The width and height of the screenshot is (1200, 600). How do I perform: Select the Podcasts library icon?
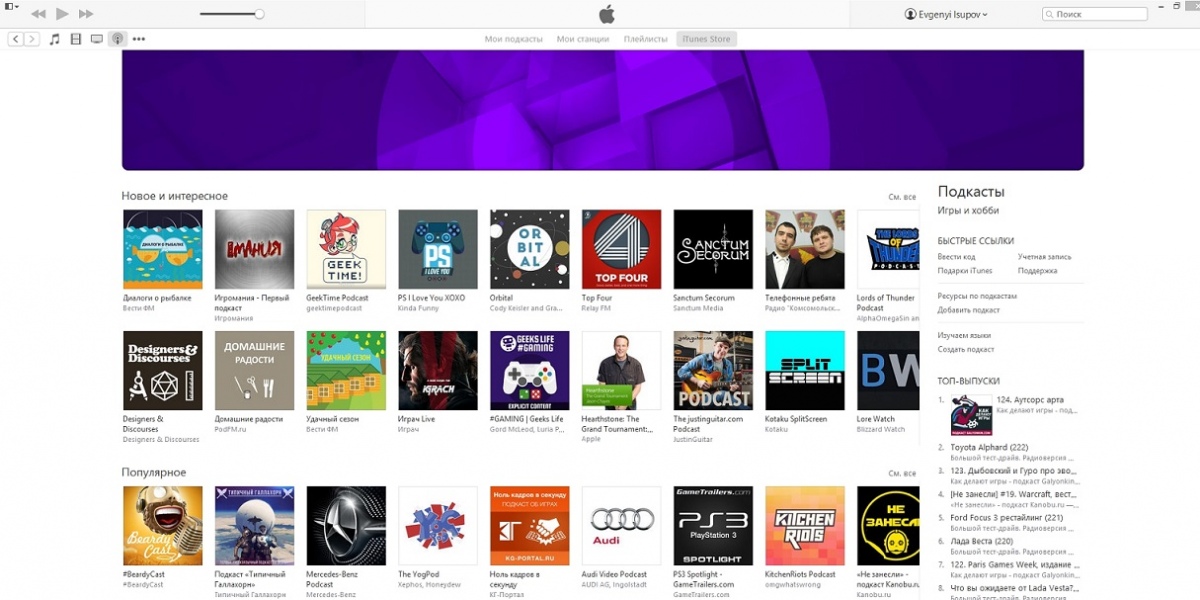pyautogui.click(x=117, y=39)
